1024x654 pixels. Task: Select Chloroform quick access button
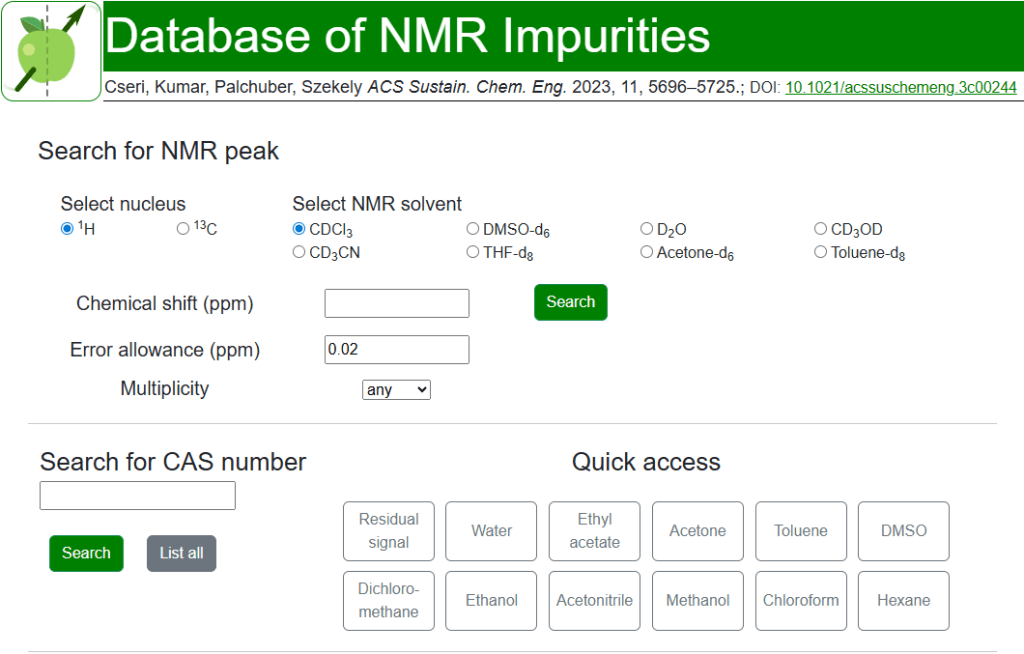801,600
